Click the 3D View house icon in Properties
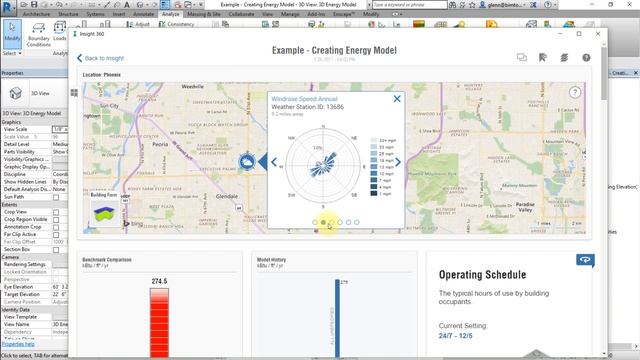Viewport: 640px width, 360px height. (x=16, y=93)
